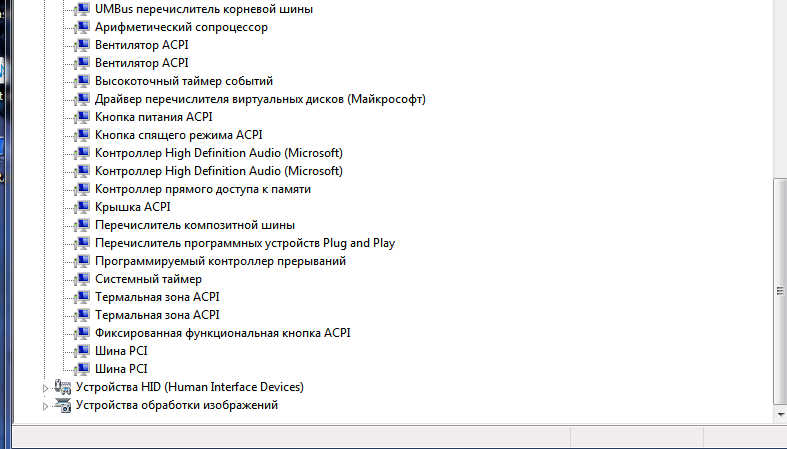Click the icon next to Кнопка питания ACPI

pyautogui.click(x=83, y=117)
